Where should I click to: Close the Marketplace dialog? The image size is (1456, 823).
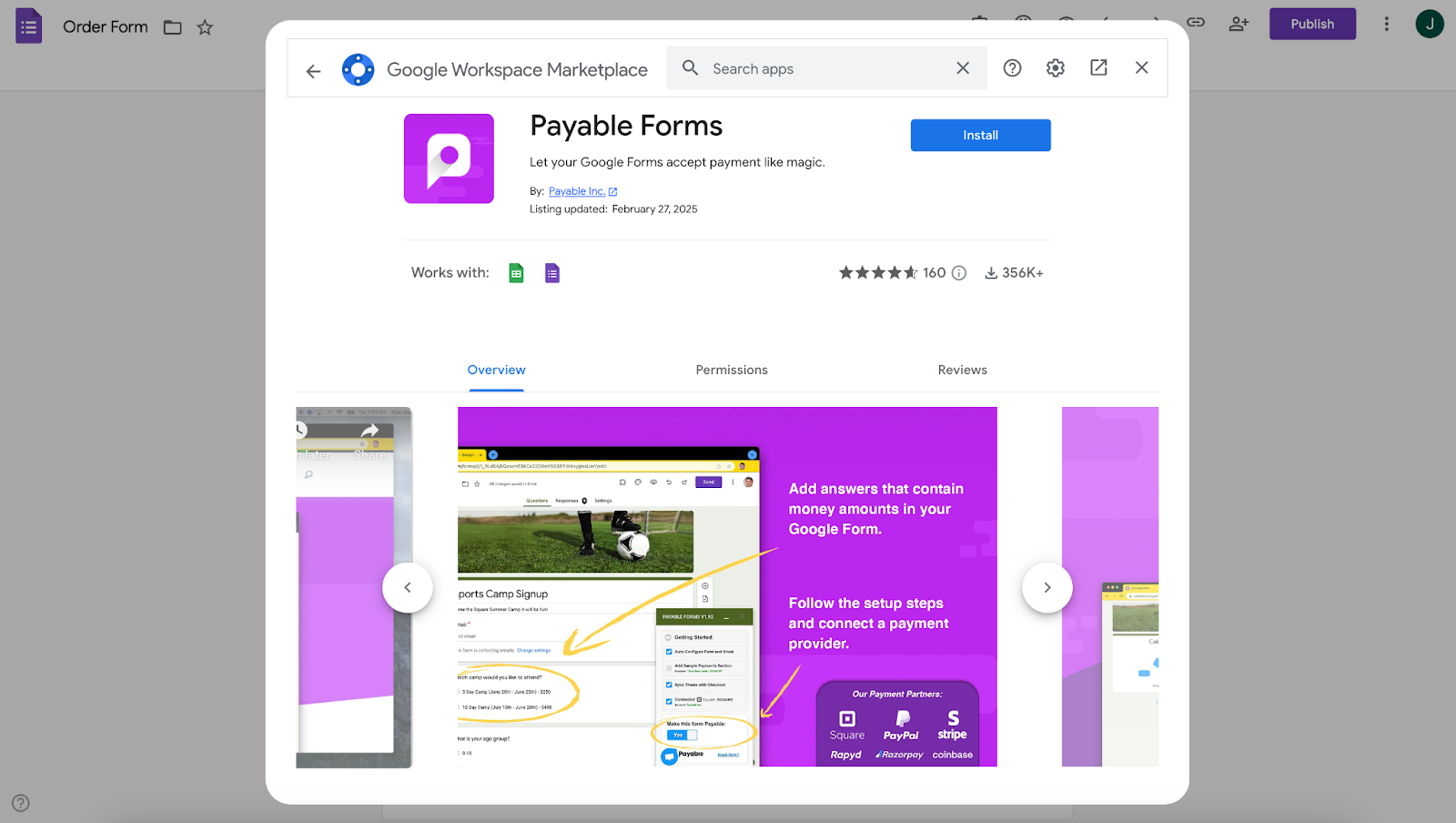[1142, 68]
